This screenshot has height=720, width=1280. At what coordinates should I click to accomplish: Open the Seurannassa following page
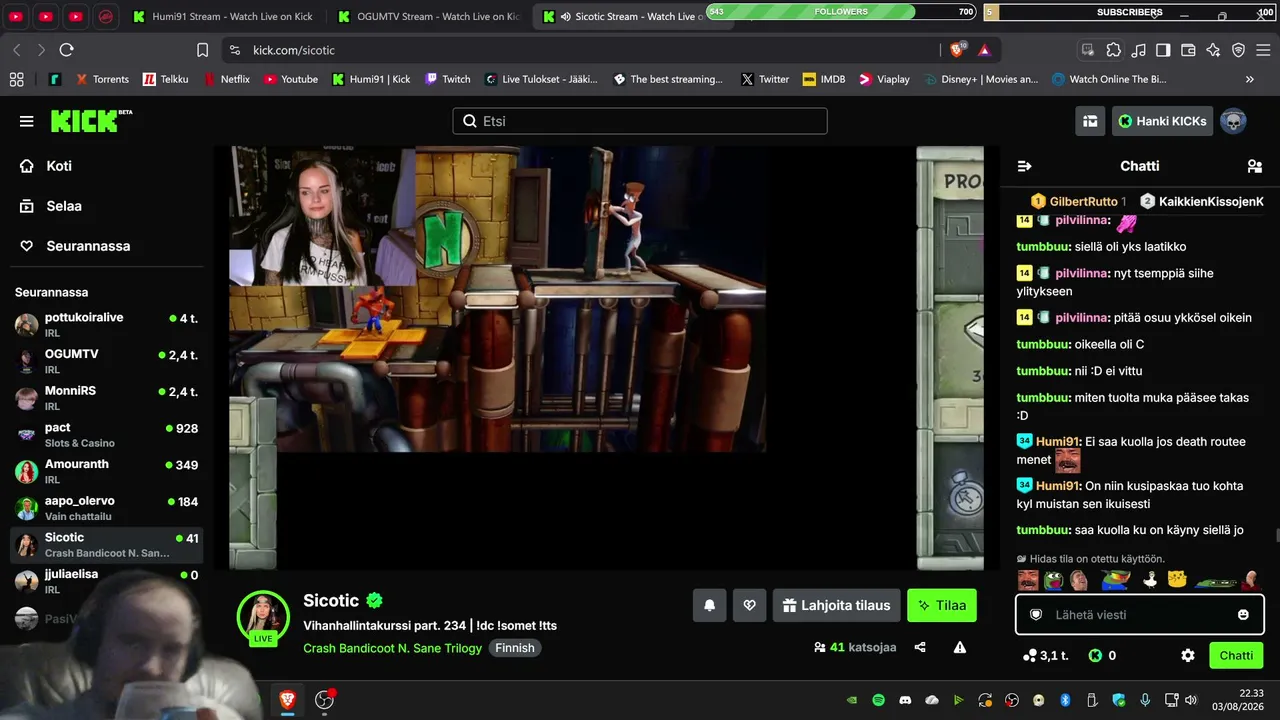[88, 246]
